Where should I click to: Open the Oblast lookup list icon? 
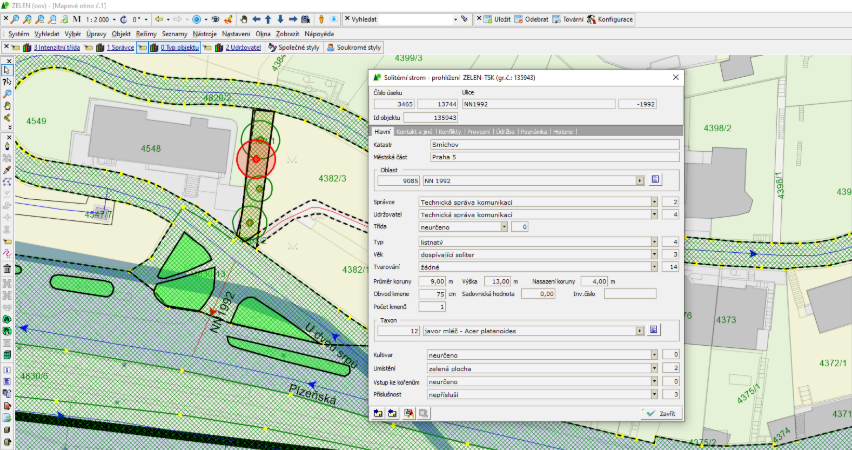655,180
